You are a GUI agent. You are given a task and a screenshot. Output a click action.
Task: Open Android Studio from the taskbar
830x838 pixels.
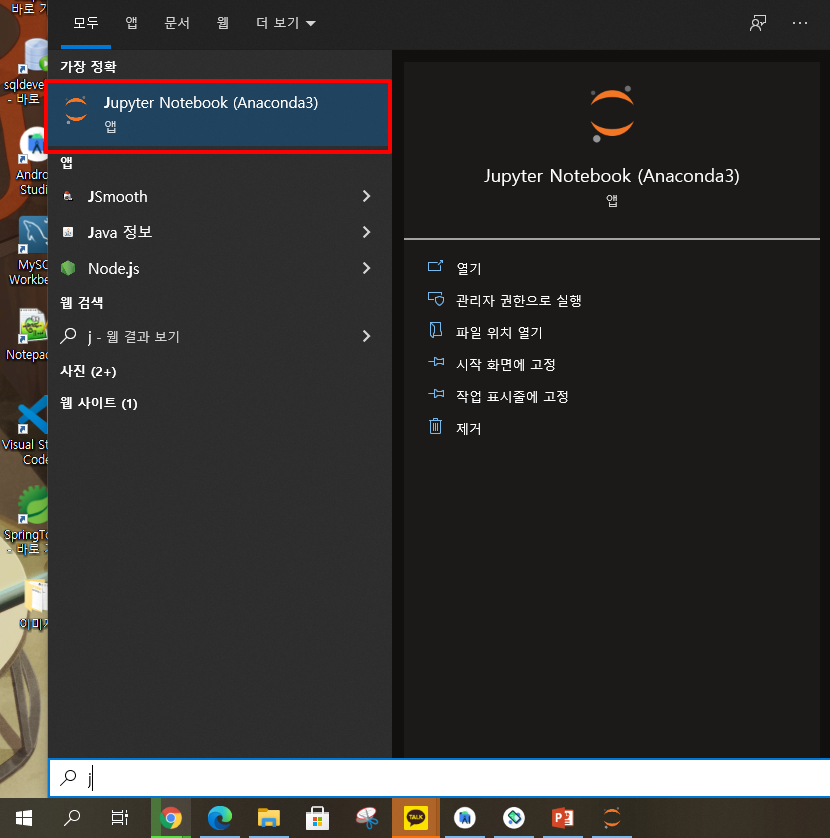(x=464, y=818)
